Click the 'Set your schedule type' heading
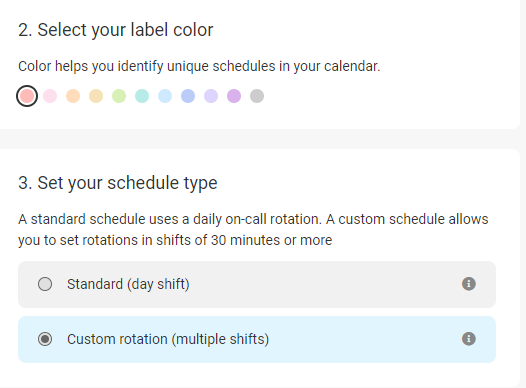Viewport: 526px width, 388px height. coord(117,183)
